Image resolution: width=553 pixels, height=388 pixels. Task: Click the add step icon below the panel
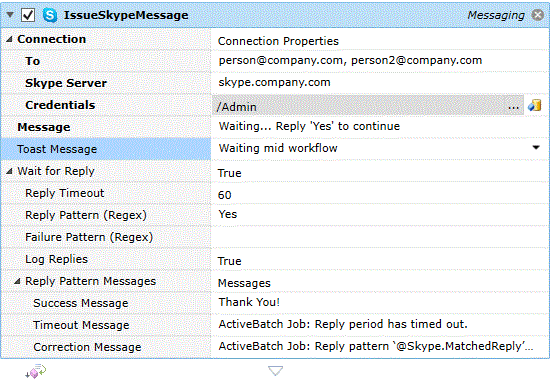pyautogui.click(x=36, y=371)
